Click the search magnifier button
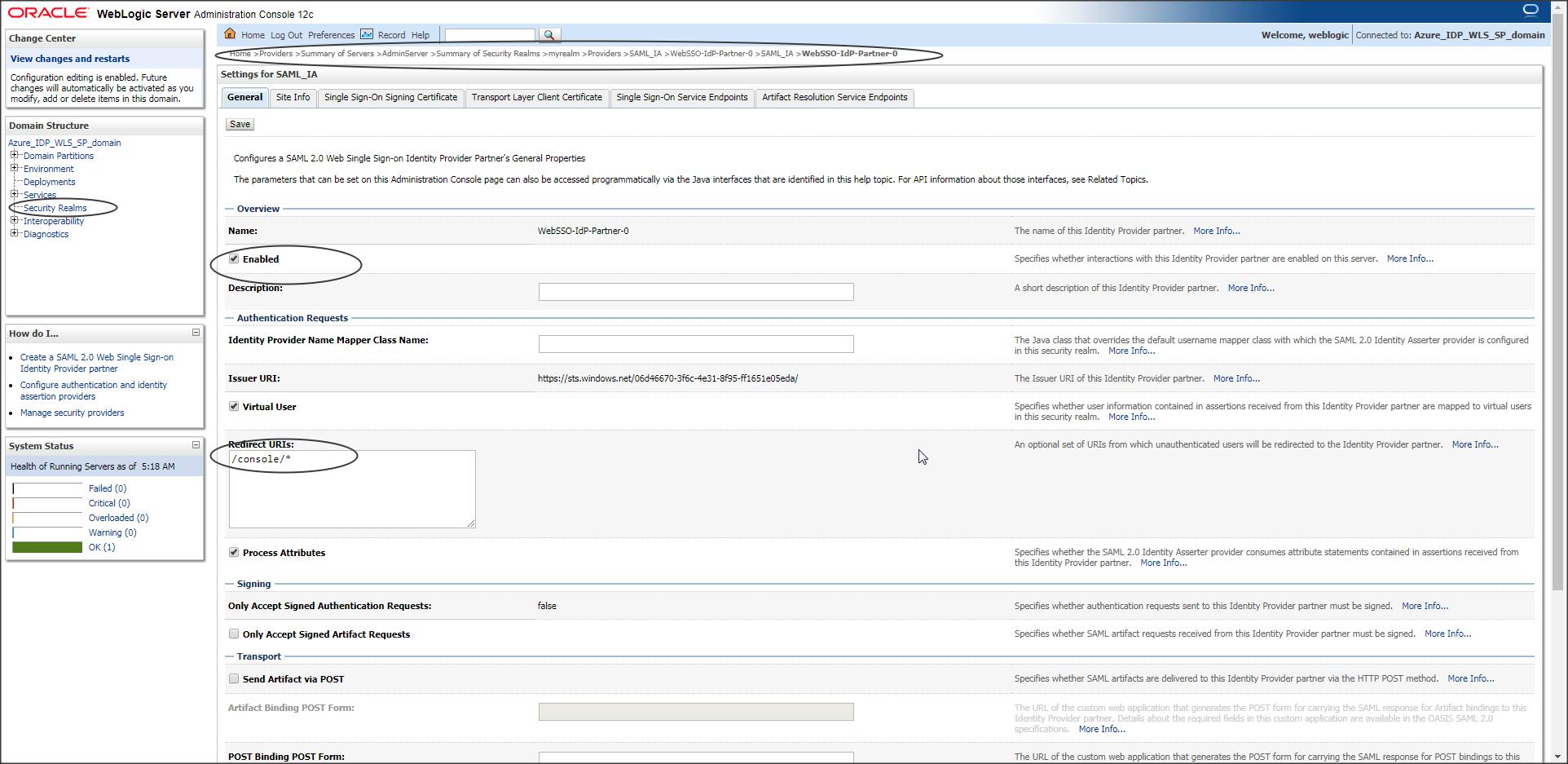Image resolution: width=1568 pixels, height=764 pixels. [x=549, y=35]
